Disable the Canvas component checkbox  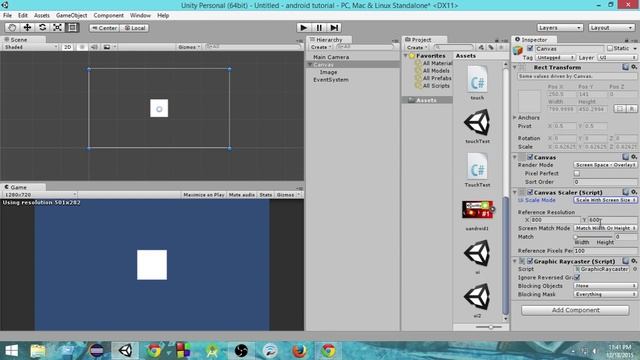(530, 157)
